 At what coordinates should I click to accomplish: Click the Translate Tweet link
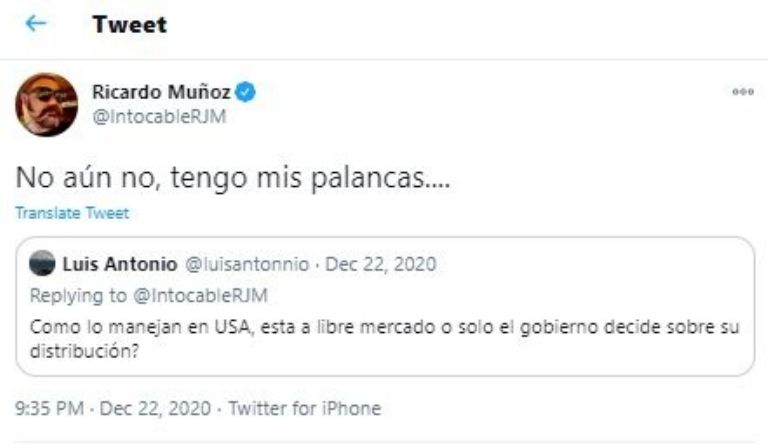[x=72, y=213]
